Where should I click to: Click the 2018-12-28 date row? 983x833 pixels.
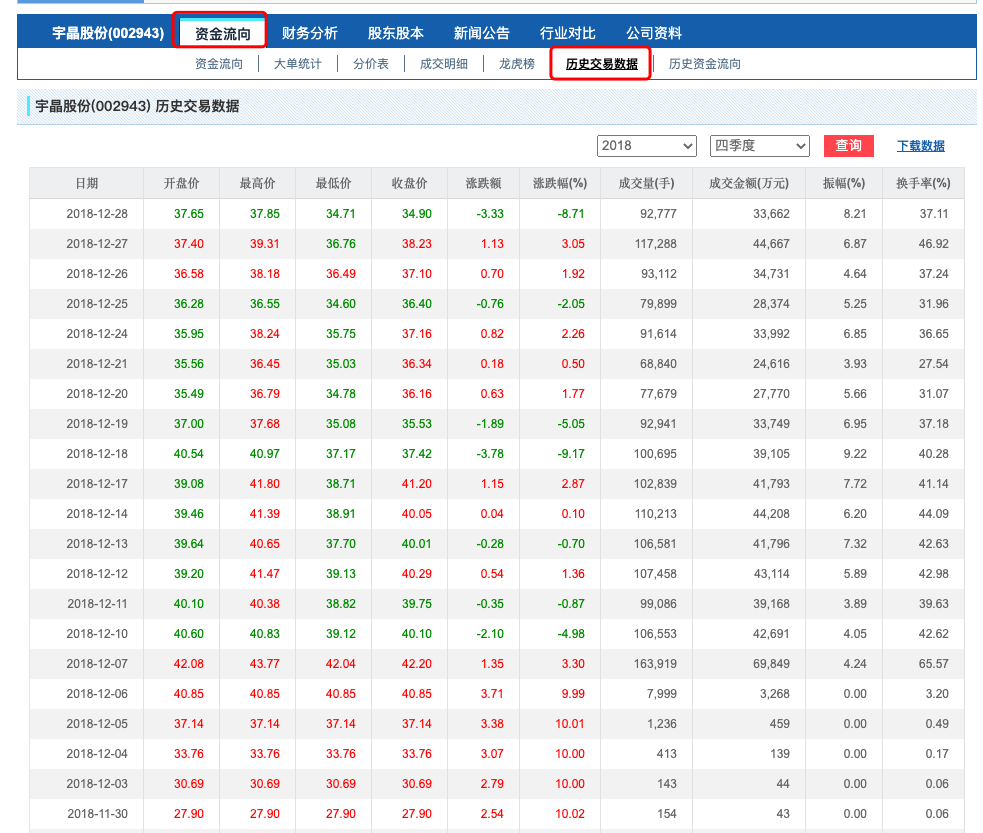[x=97, y=214]
